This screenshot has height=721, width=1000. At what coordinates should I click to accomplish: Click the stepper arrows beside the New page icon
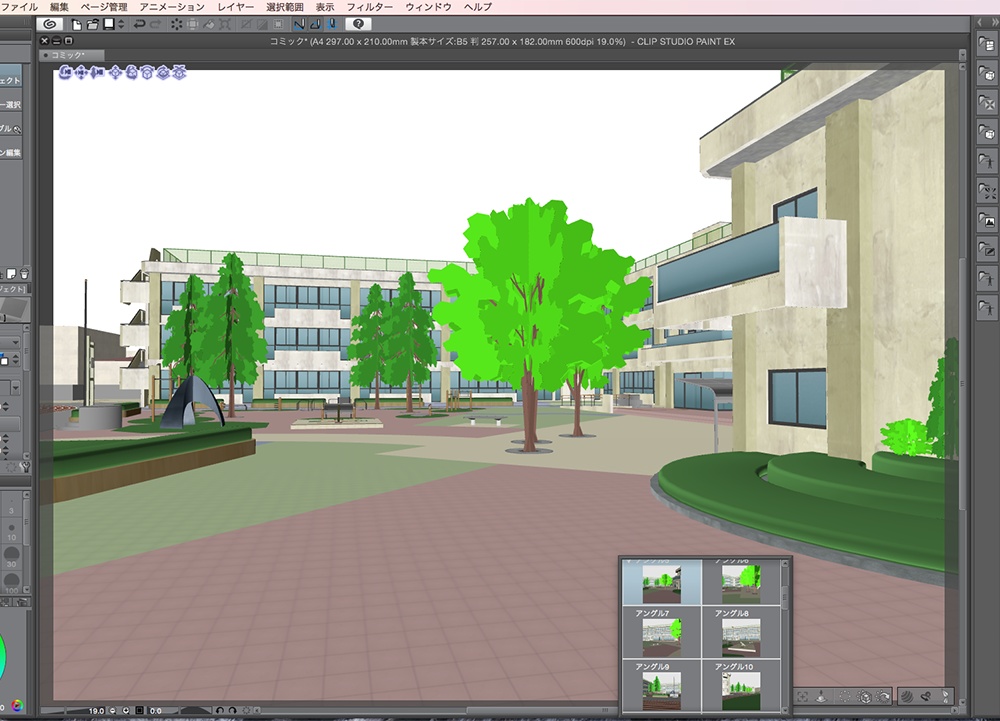121,22
